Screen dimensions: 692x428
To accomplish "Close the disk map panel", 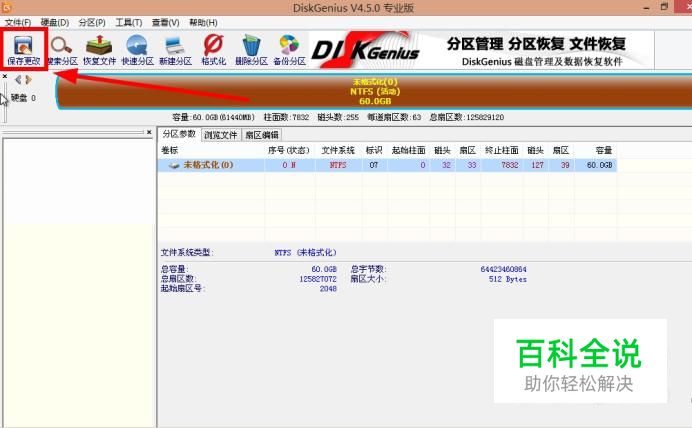I will (5, 76).
